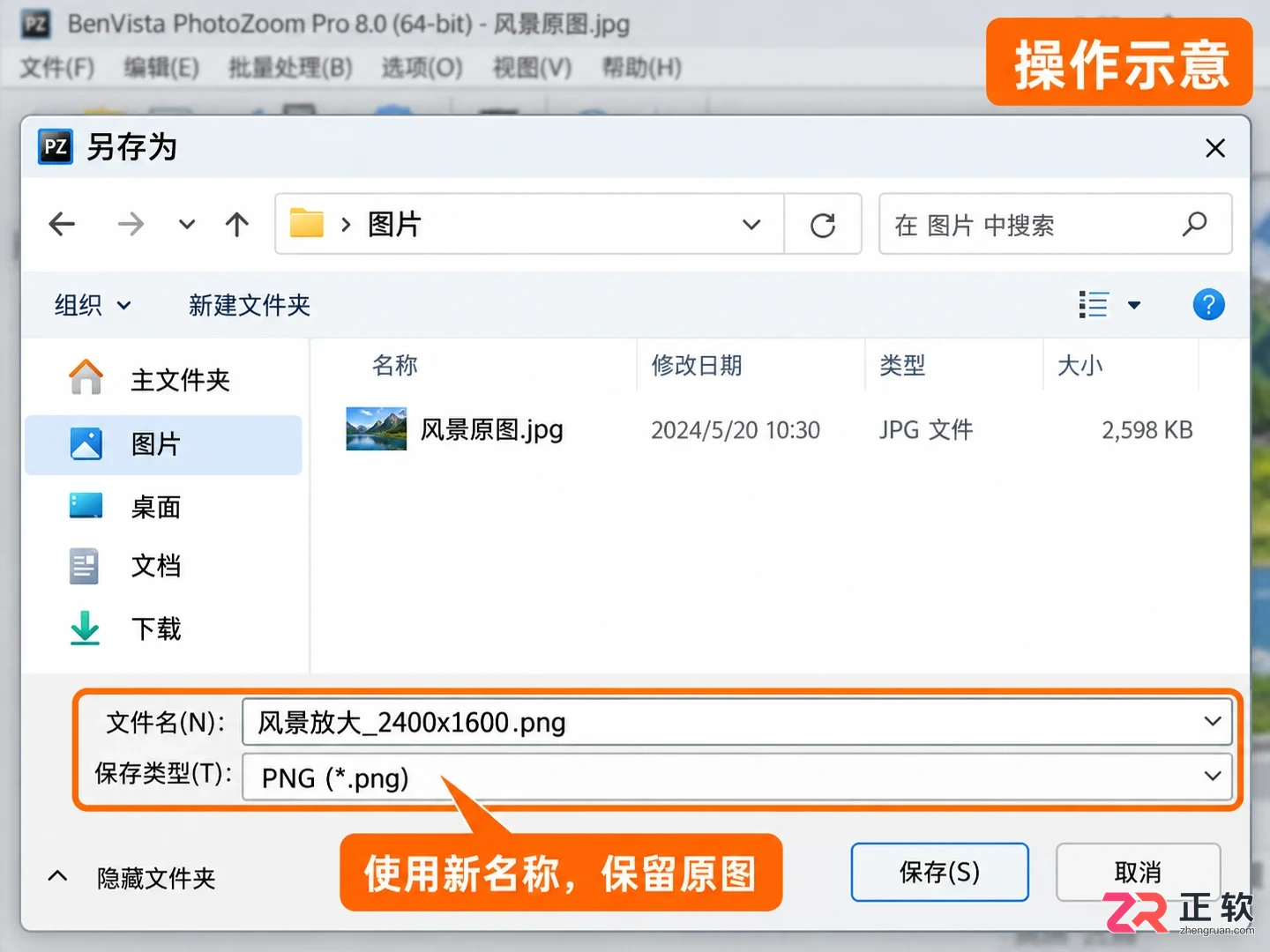Expand the address bar path dropdown
This screenshot has height=952, width=1270.
pos(751,224)
